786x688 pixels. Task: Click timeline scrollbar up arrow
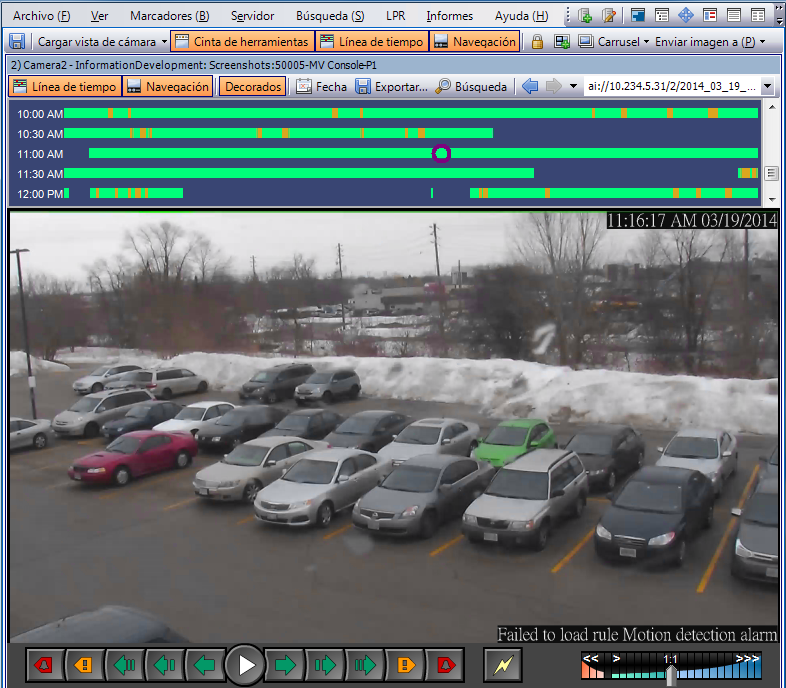(771, 107)
